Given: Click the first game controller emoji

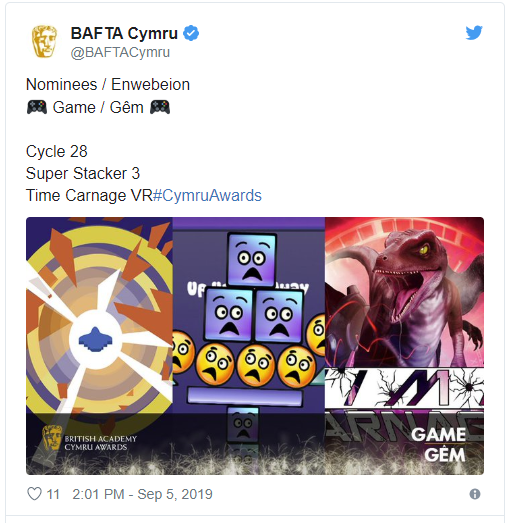Looking at the screenshot, I should pyautogui.click(x=37, y=107).
